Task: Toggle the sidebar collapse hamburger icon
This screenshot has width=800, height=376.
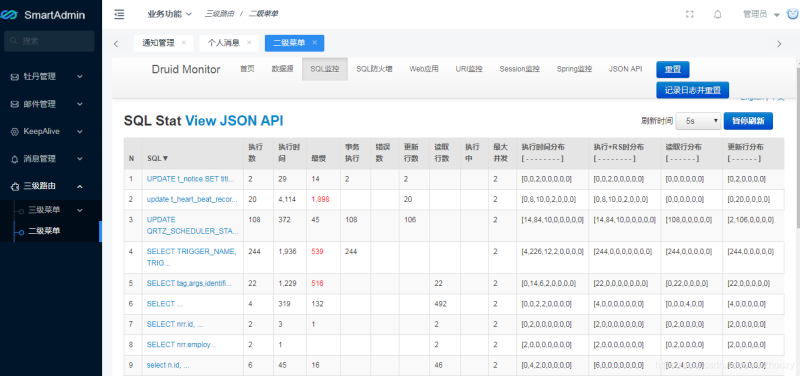Action: (119, 15)
